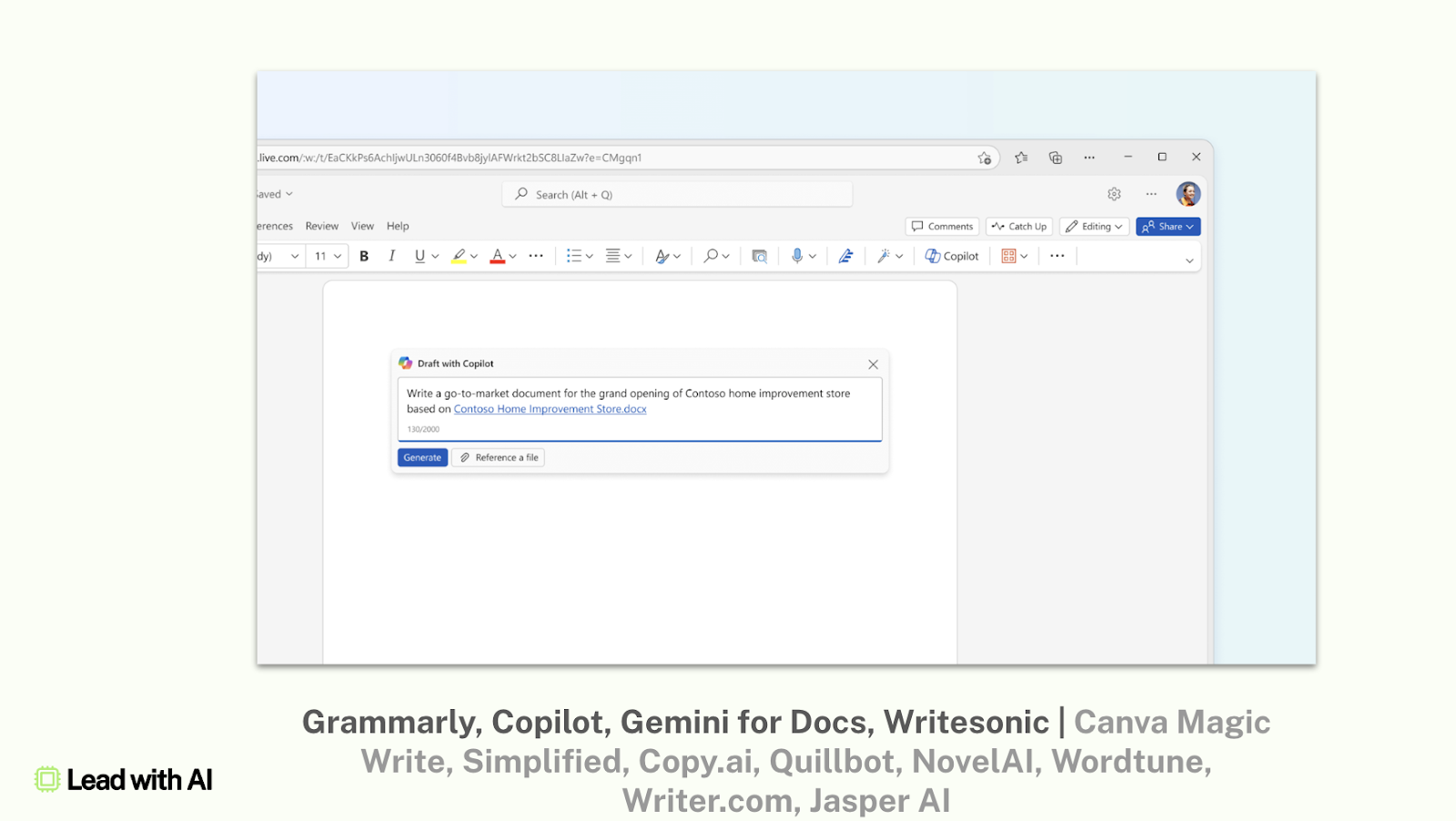Open the Review ribbon tab

pyautogui.click(x=322, y=227)
